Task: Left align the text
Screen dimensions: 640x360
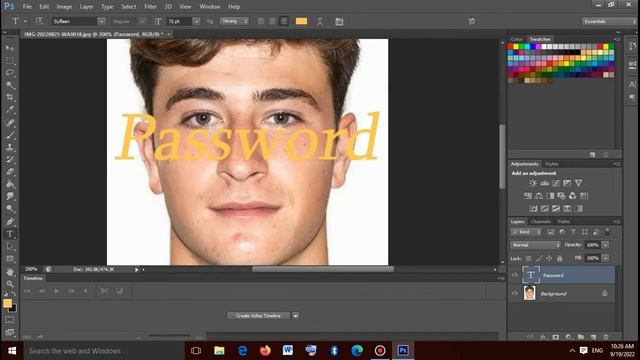Action: (261, 21)
